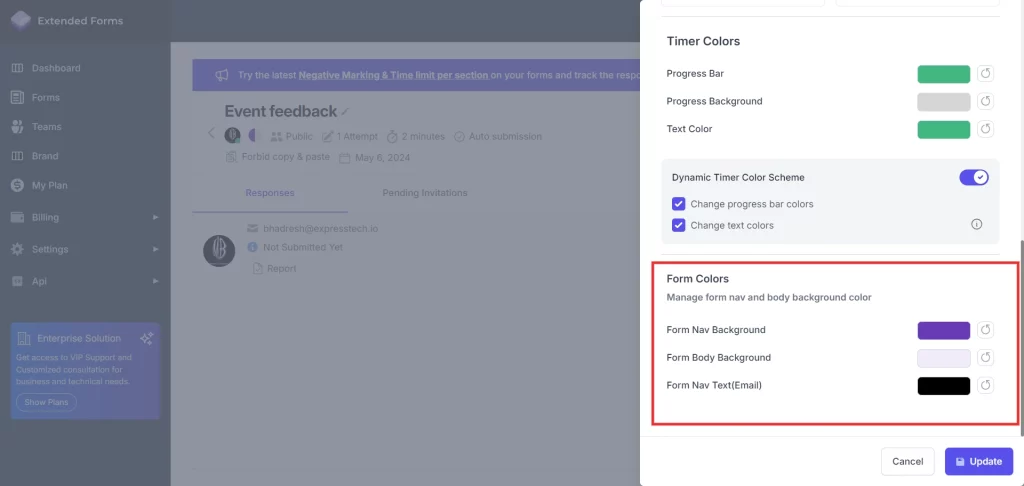The width and height of the screenshot is (1024, 486).
Task: Click the My Plan dollar icon
Action: click(17, 186)
